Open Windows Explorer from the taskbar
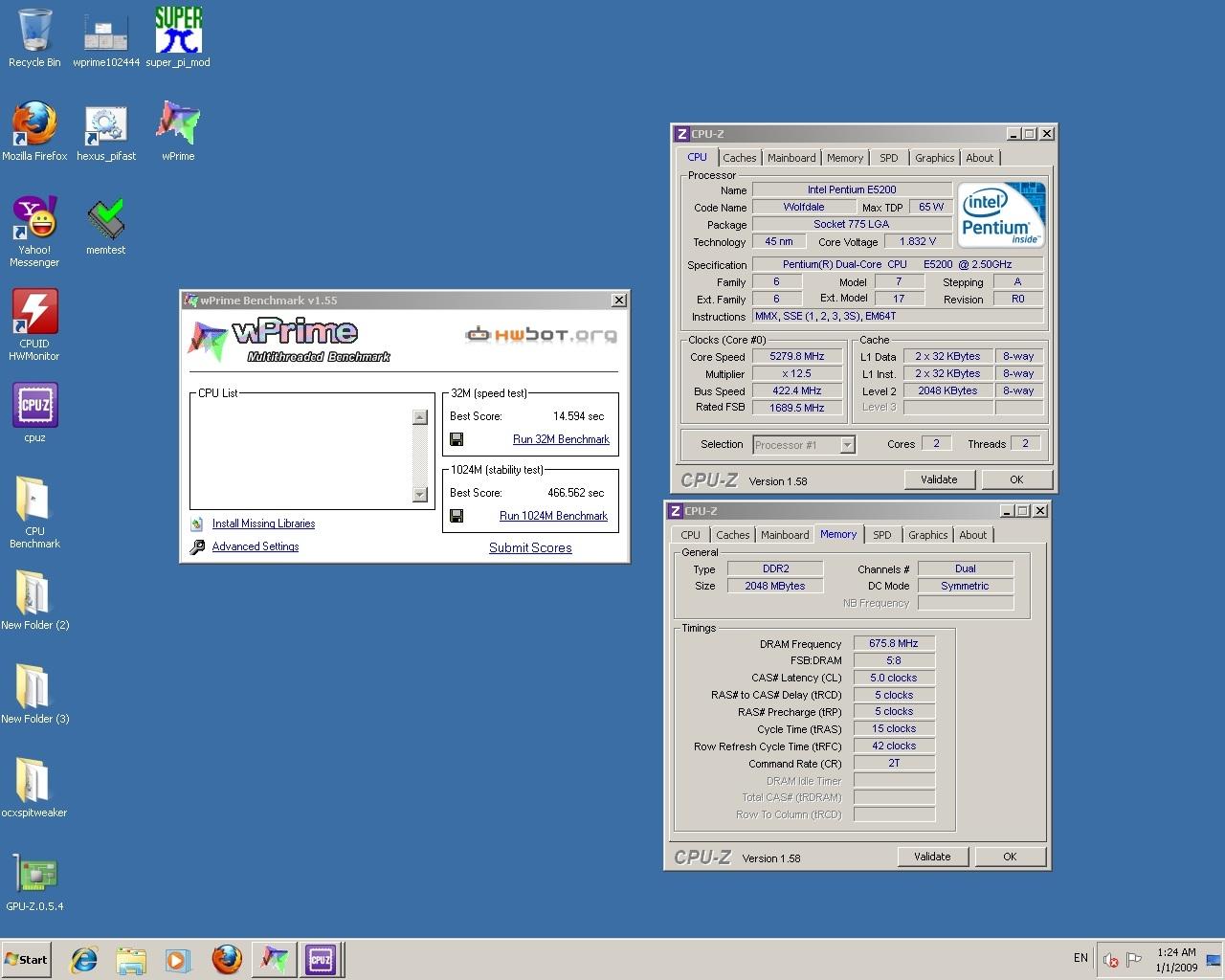Image resolution: width=1225 pixels, height=980 pixels. (x=131, y=959)
